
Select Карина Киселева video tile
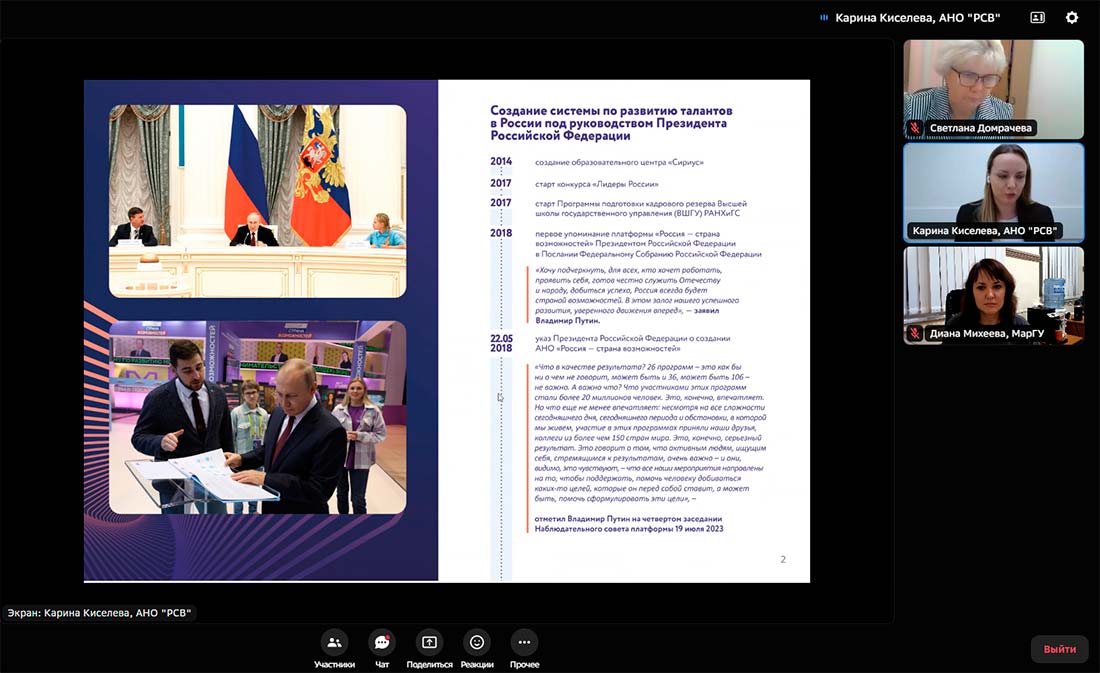click(x=993, y=192)
